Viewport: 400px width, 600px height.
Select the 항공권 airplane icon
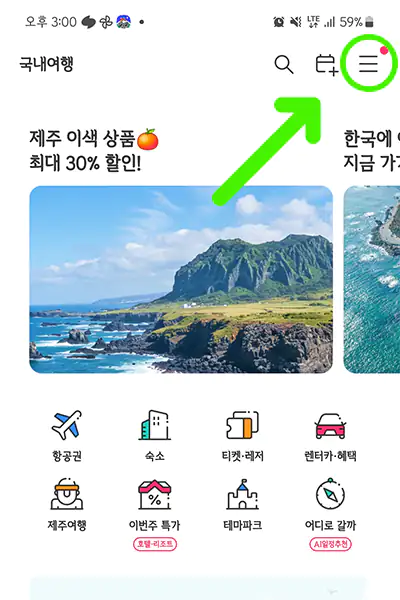(x=67, y=425)
